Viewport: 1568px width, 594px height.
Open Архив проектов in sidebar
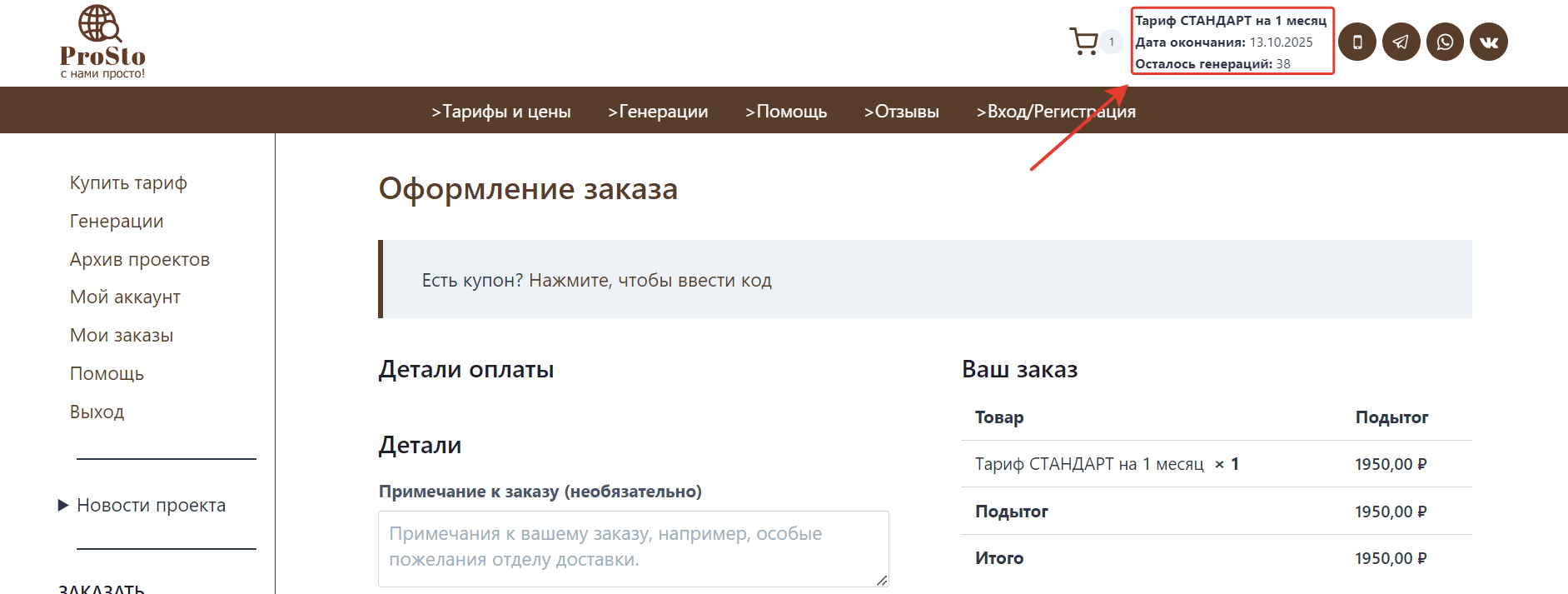point(140,259)
